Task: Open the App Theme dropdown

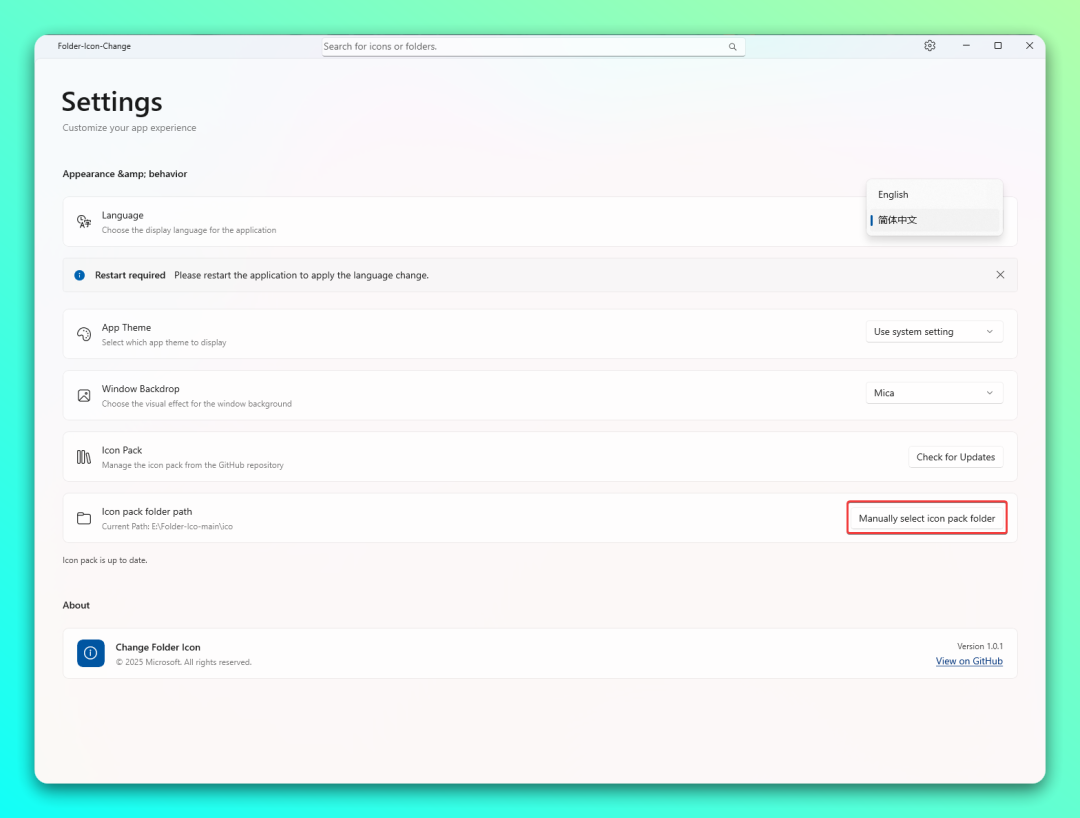Action: click(x=934, y=332)
